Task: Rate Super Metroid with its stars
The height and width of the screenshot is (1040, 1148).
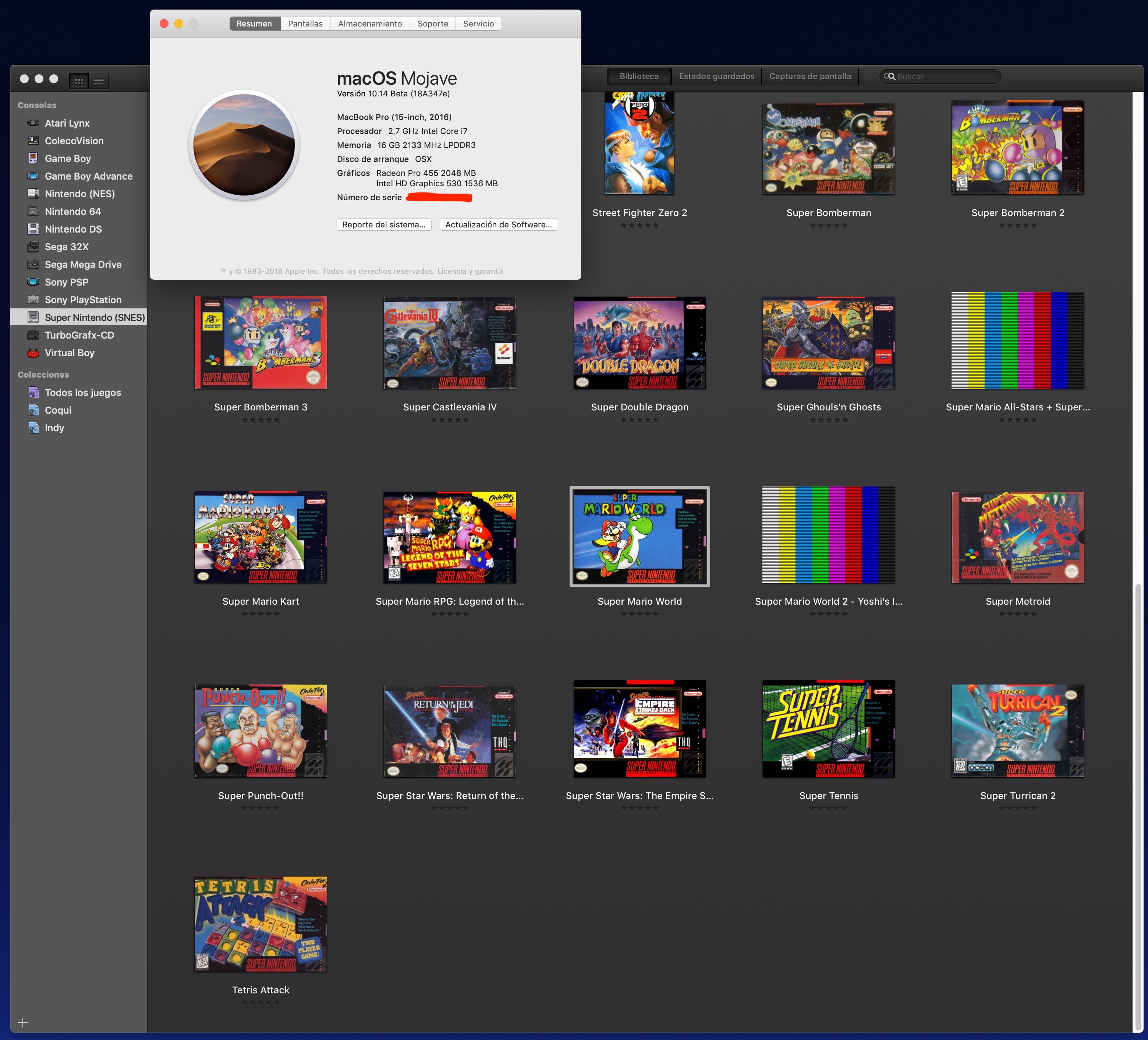Action: [1018, 614]
